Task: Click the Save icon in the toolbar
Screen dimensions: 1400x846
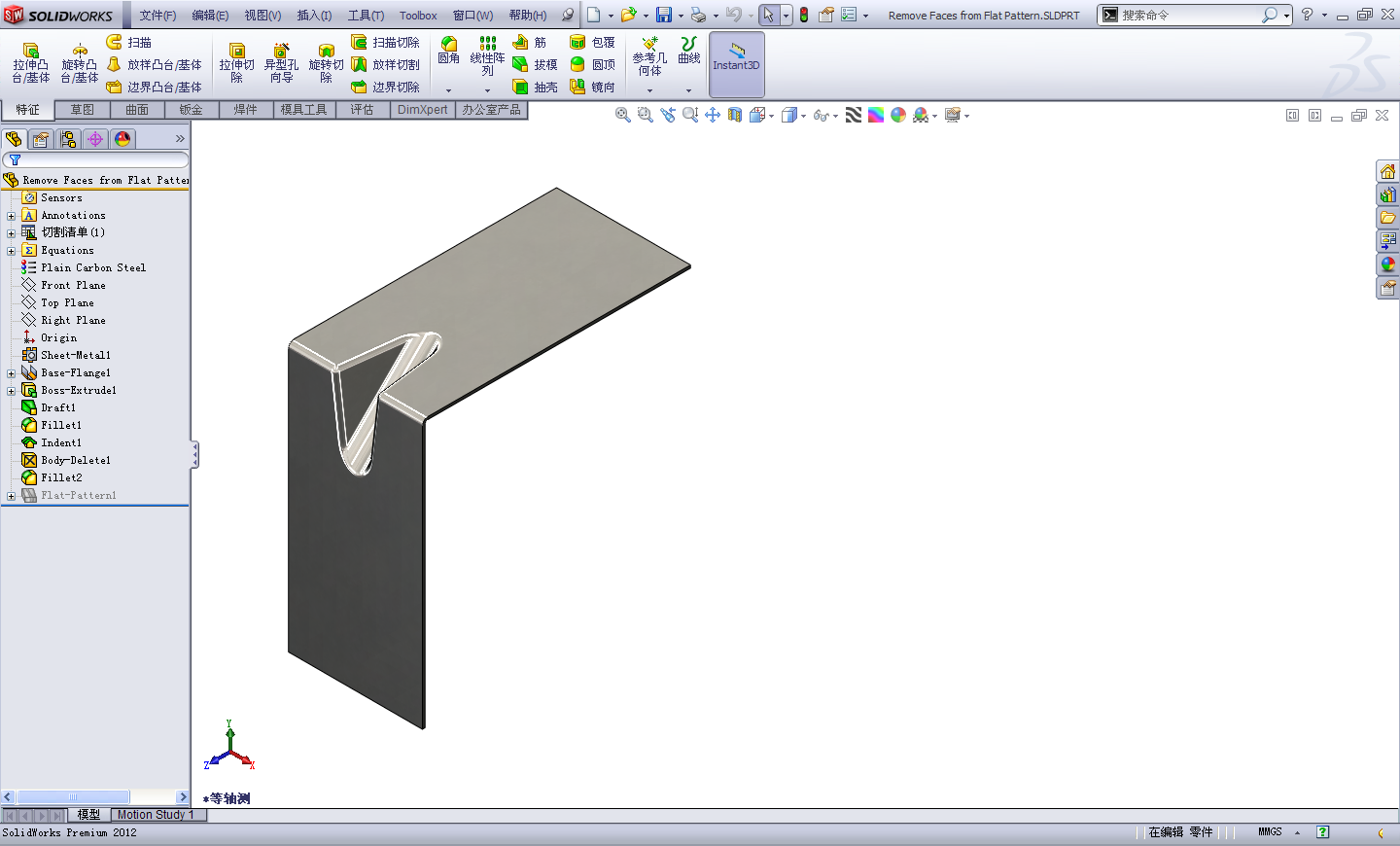Action: coord(664,15)
